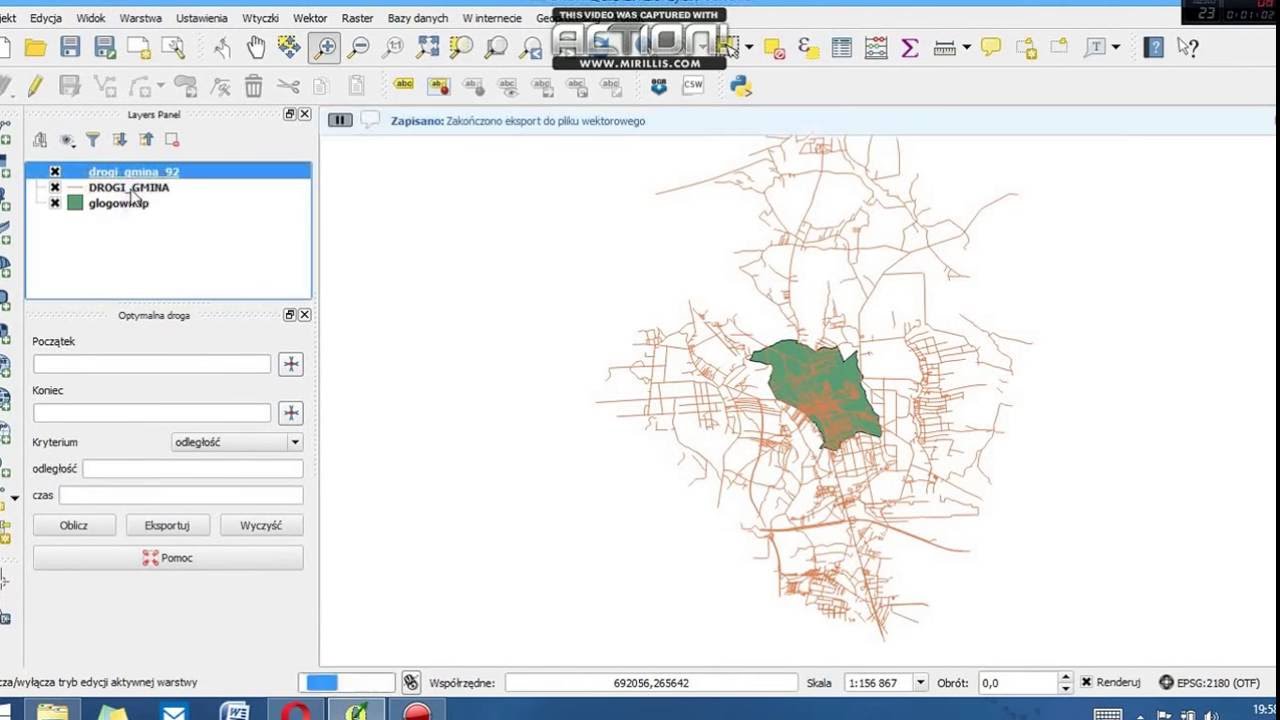Toggle the Renderuj checkbox

[x=1087, y=683]
